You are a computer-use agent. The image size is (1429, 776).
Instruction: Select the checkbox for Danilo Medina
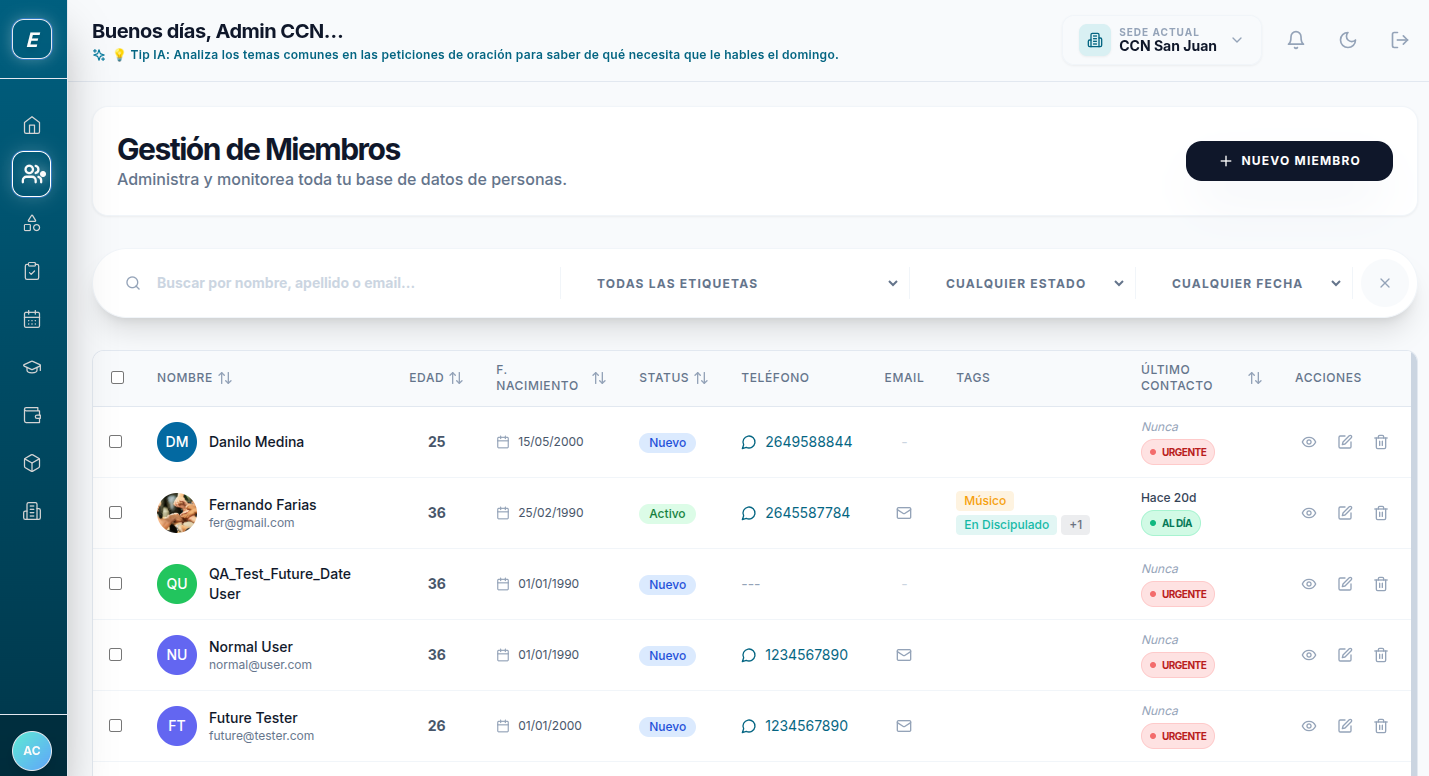click(x=116, y=441)
